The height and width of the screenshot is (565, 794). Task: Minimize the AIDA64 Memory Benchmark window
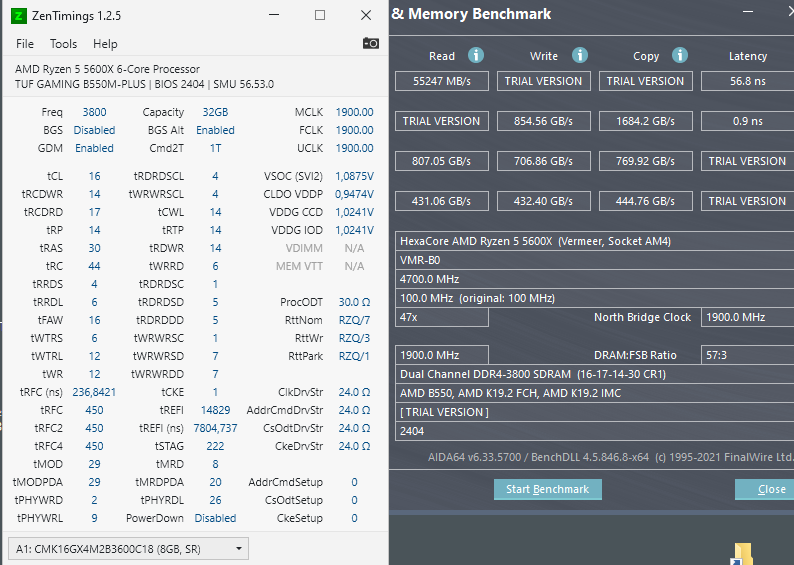tap(748, 12)
